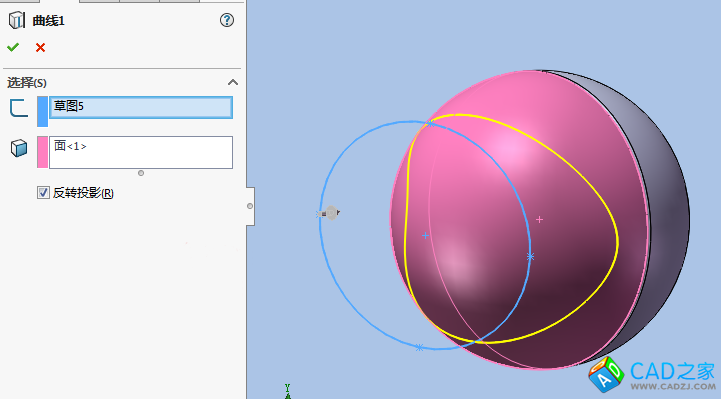
Task: Select the 面<1> face selection box
Action: [x=141, y=152]
